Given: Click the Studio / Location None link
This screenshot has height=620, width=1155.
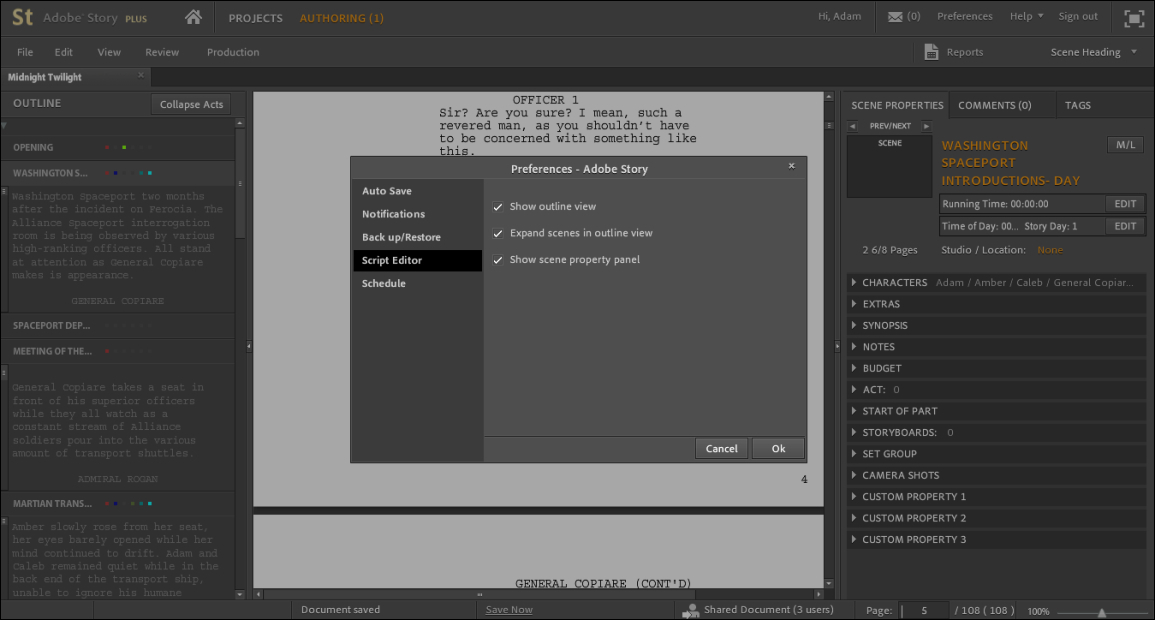Looking at the screenshot, I should [1050, 250].
